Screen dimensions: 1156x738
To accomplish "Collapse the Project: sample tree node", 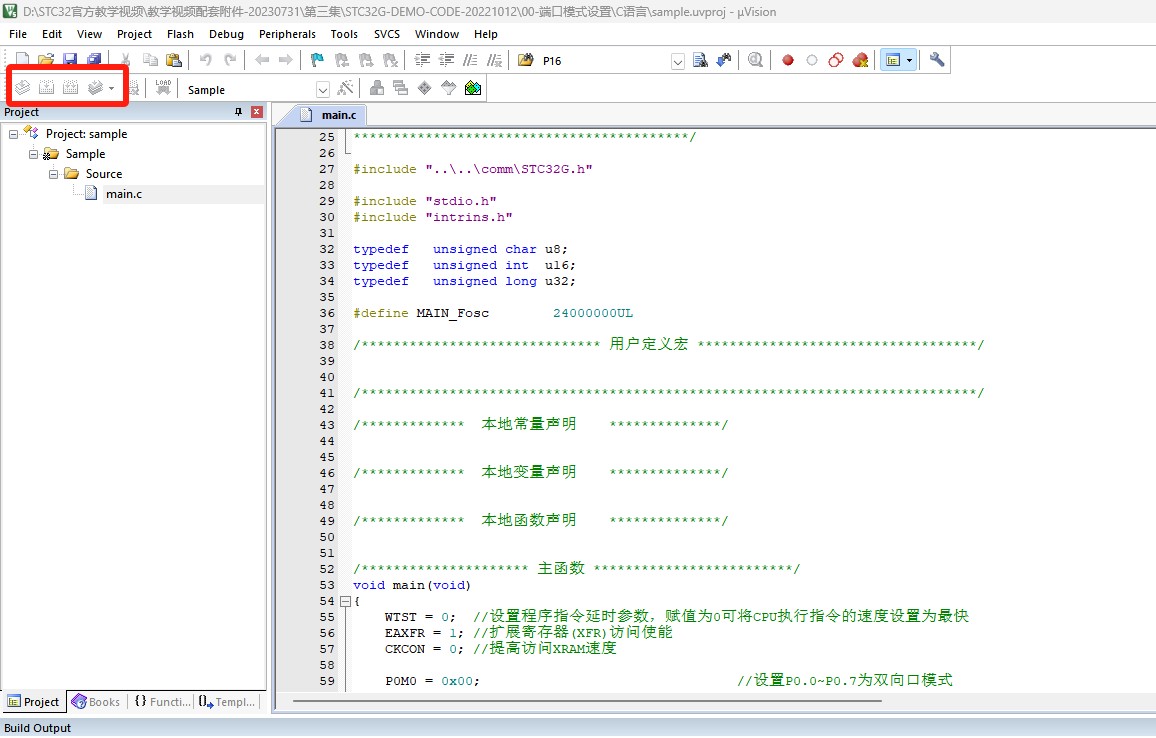I will point(13,134).
